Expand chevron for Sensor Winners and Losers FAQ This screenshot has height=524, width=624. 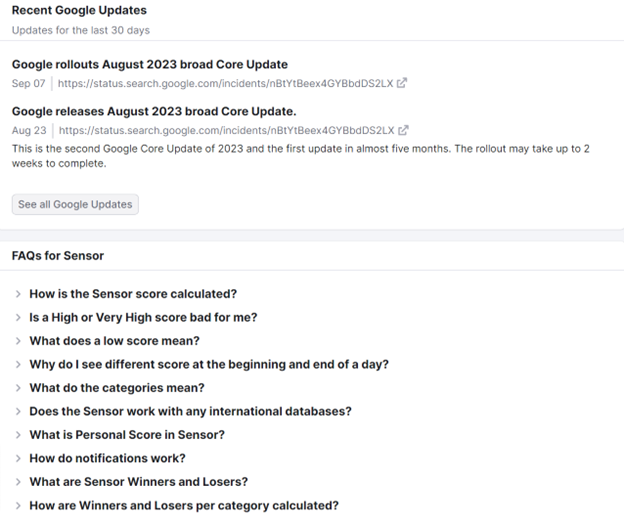pos(18,482)
